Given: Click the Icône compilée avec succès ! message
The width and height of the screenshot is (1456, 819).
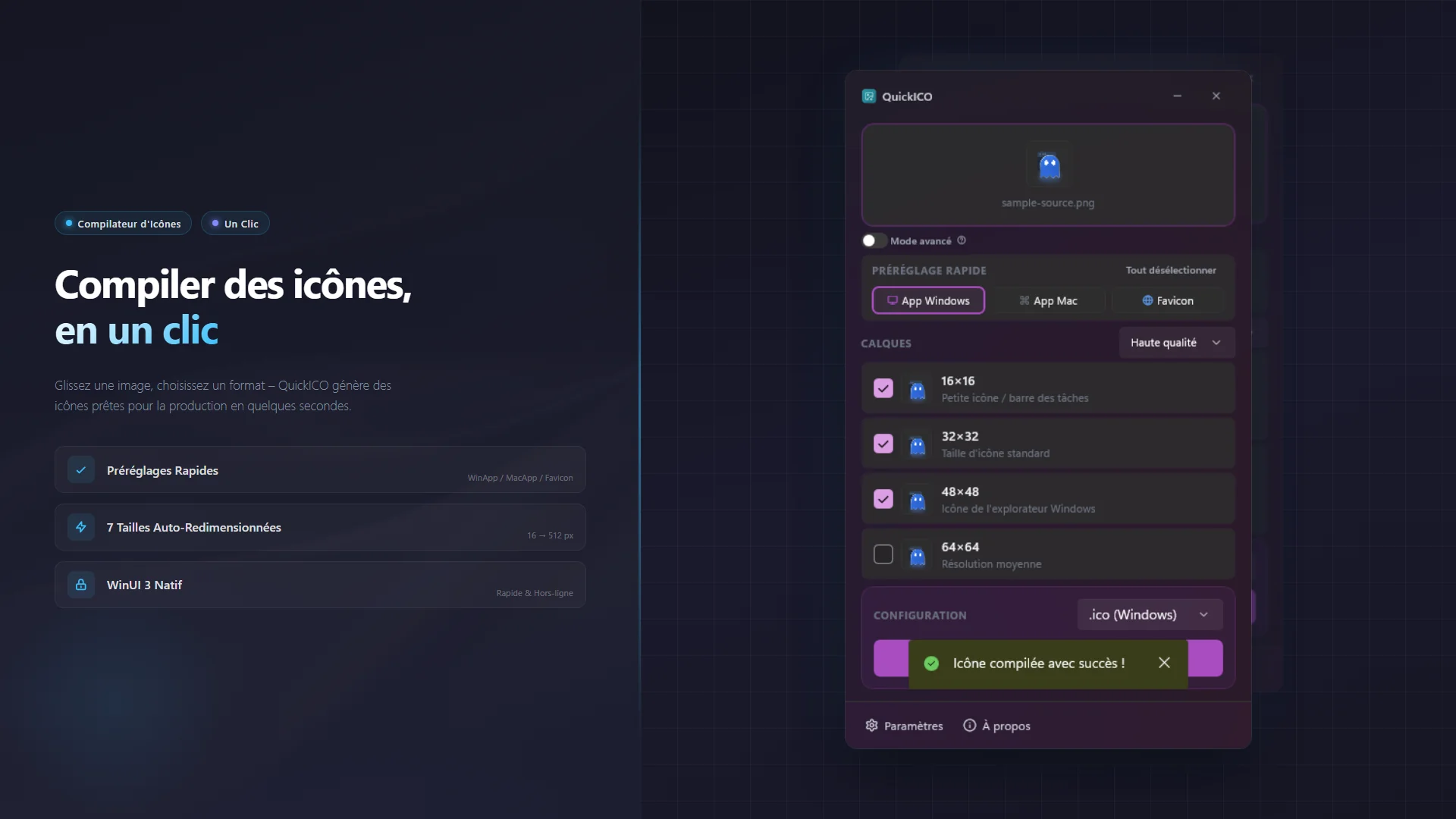Looking at the screenshot, I should click(x=1038, y=664).
